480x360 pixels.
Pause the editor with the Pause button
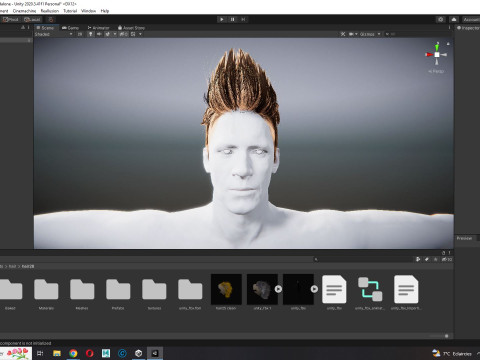point(232,19)
